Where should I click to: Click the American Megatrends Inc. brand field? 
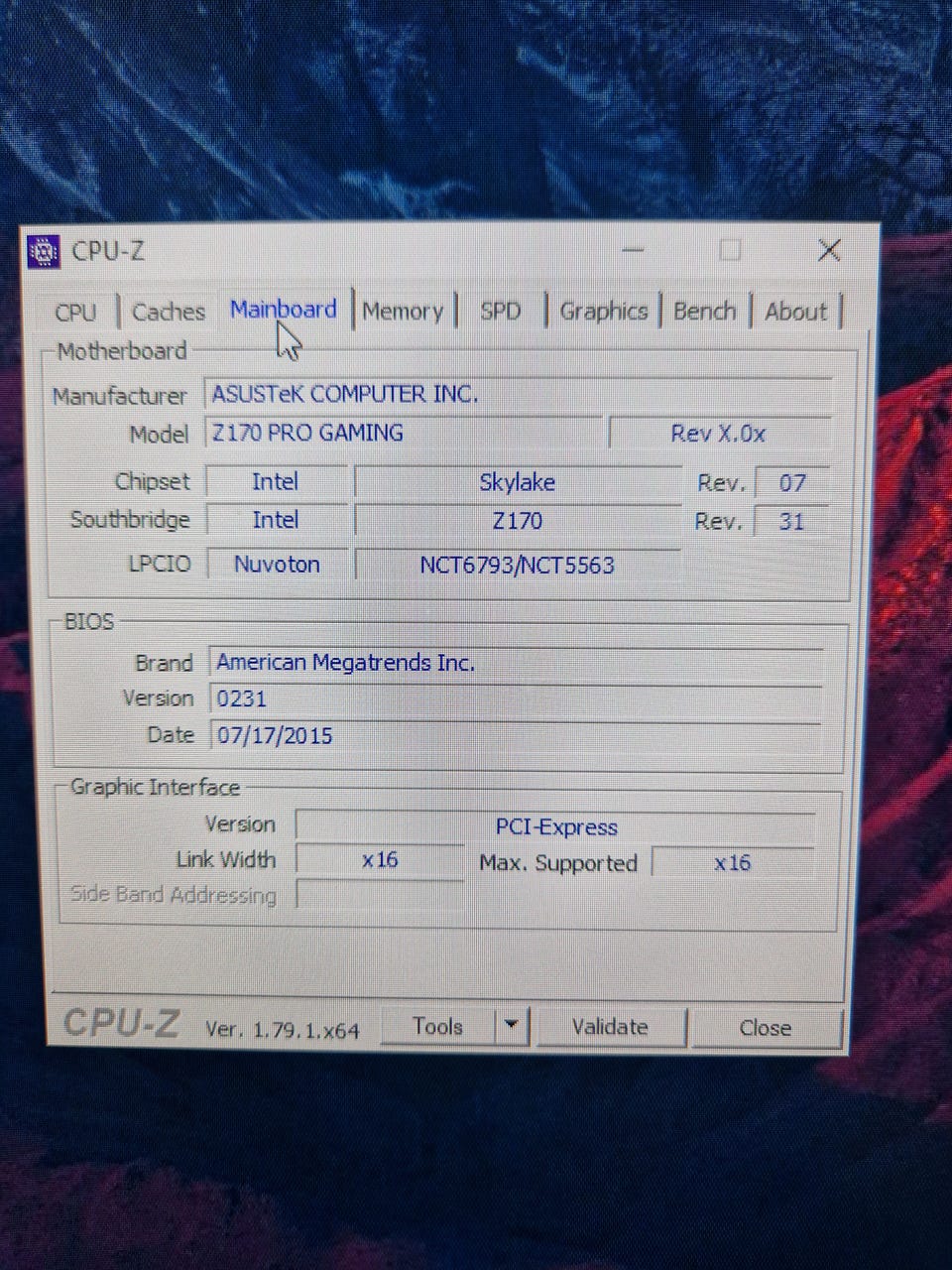tap(516, 663)
